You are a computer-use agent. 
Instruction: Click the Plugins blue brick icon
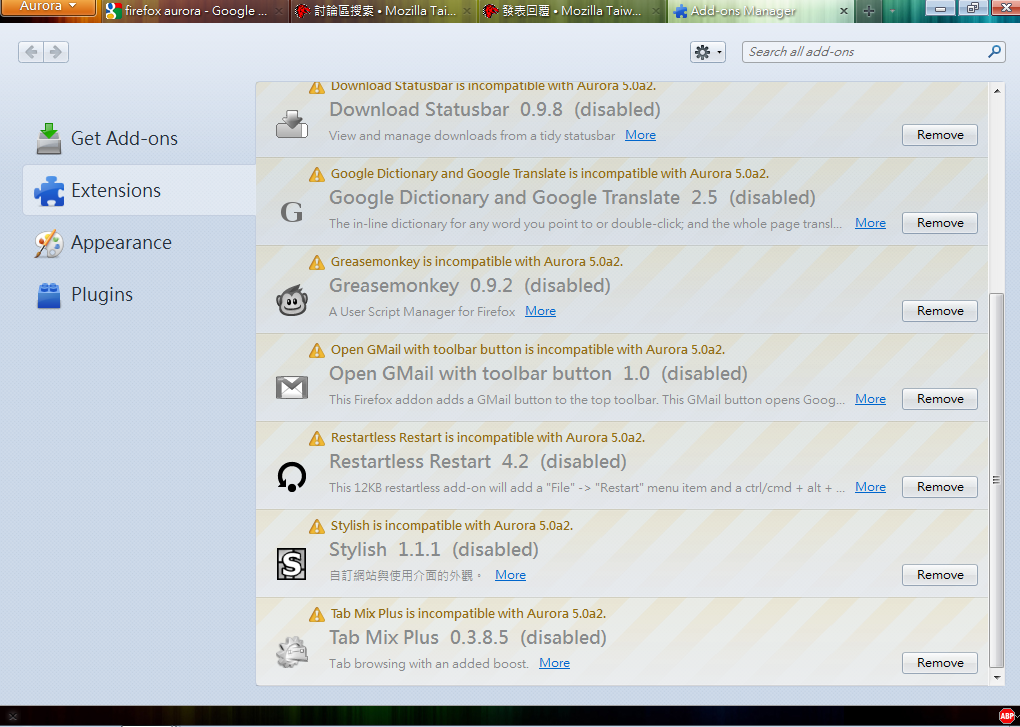point(49,296)
